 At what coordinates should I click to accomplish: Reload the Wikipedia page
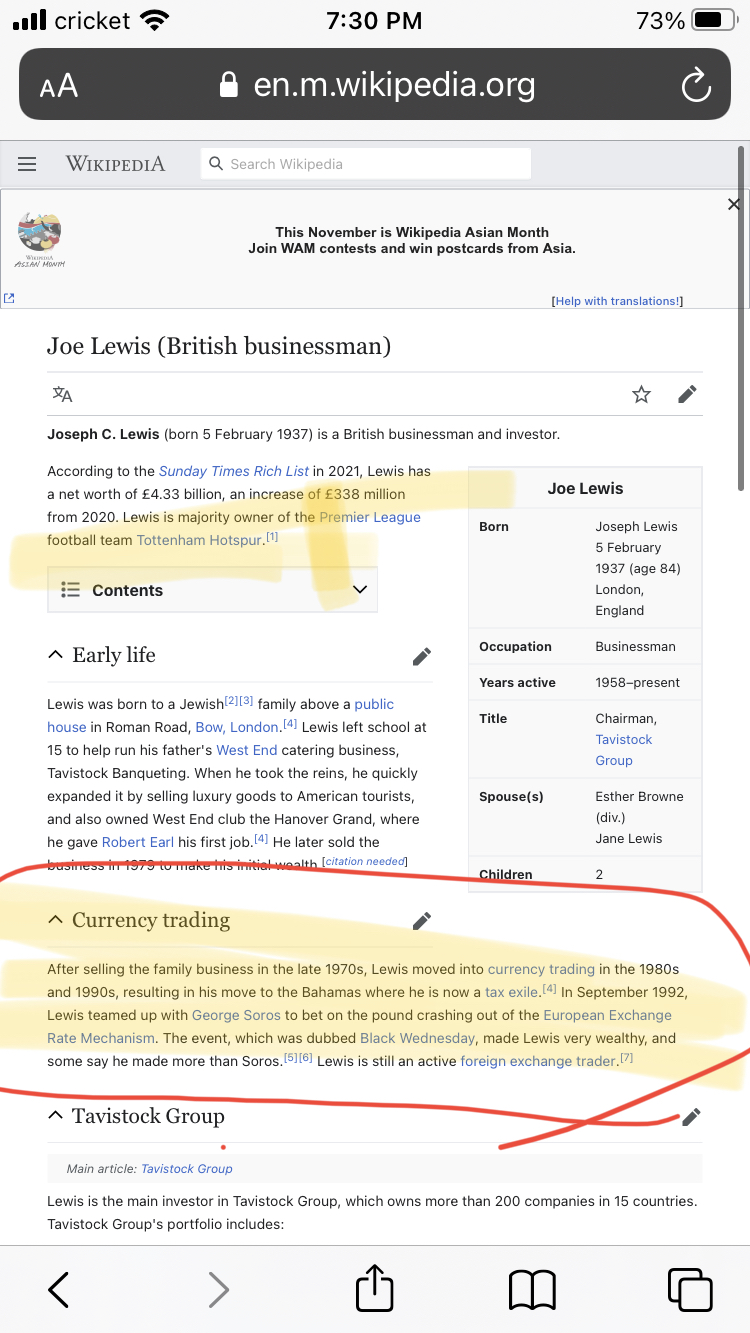[695, 87]
